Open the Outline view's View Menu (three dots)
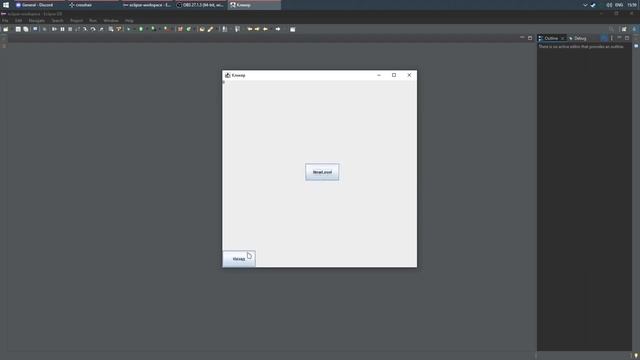Viewport: 640px width, 360px height. 611,38
